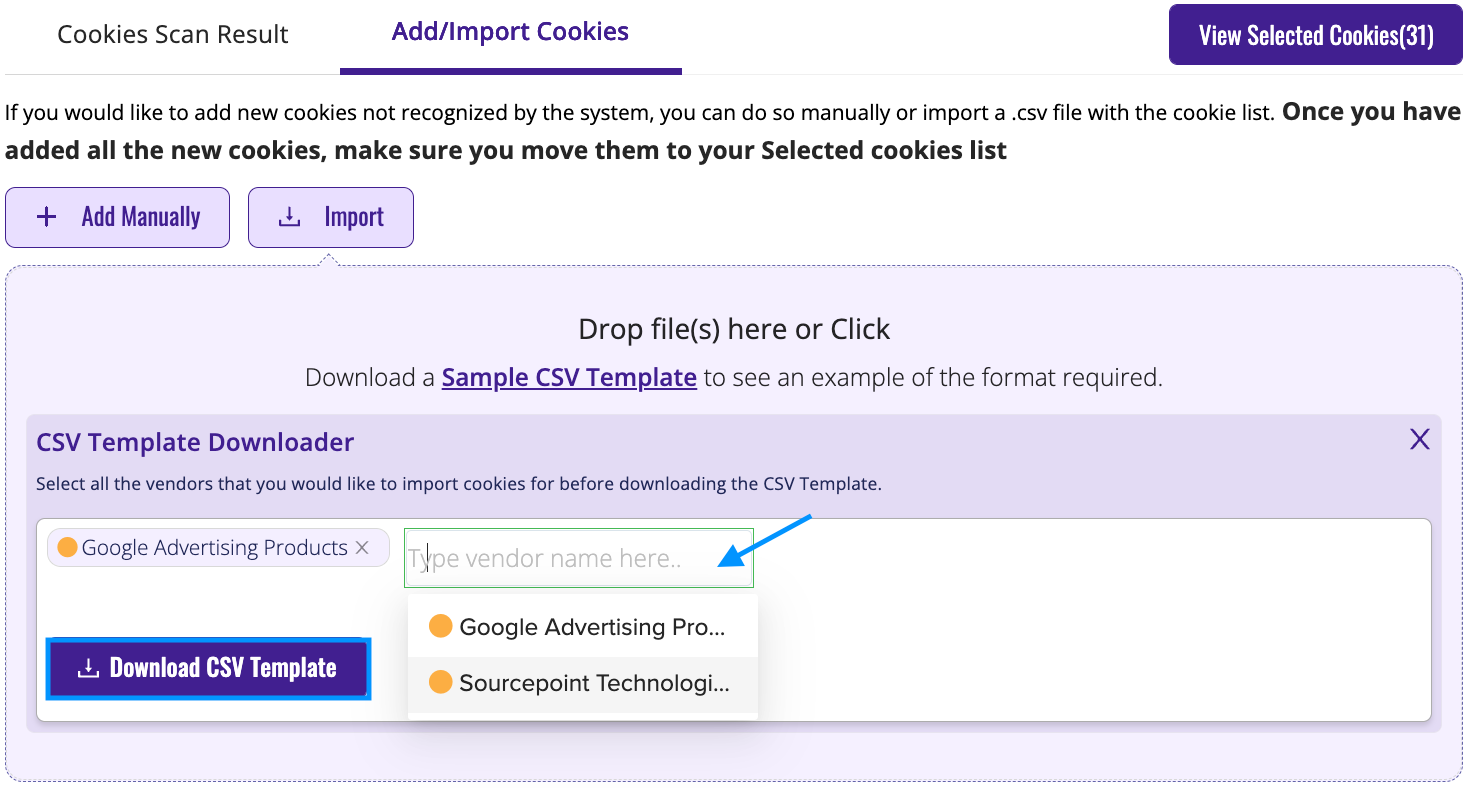This screenshot has height=788, width=1471.
Task: Click the download icon on Import button
Action: pos(289,217)
